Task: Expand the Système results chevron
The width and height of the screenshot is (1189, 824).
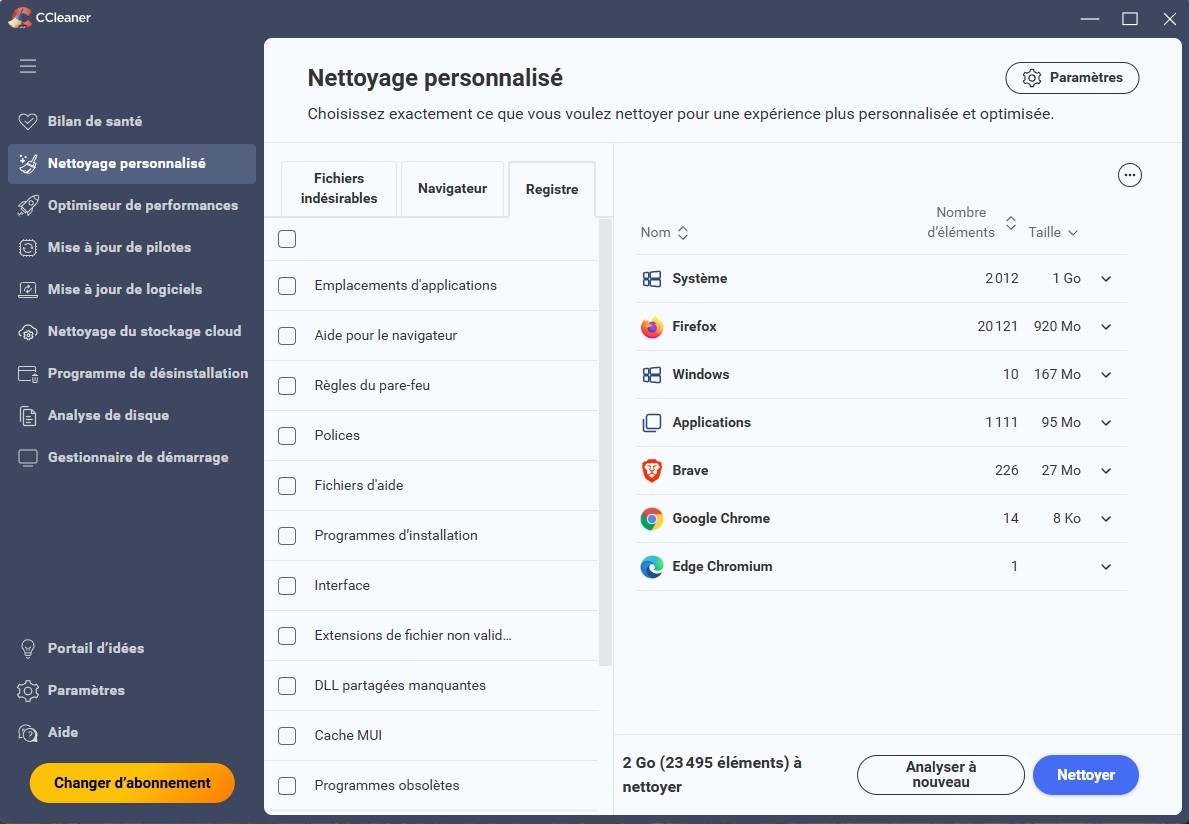Action: tap(1106, 279)
